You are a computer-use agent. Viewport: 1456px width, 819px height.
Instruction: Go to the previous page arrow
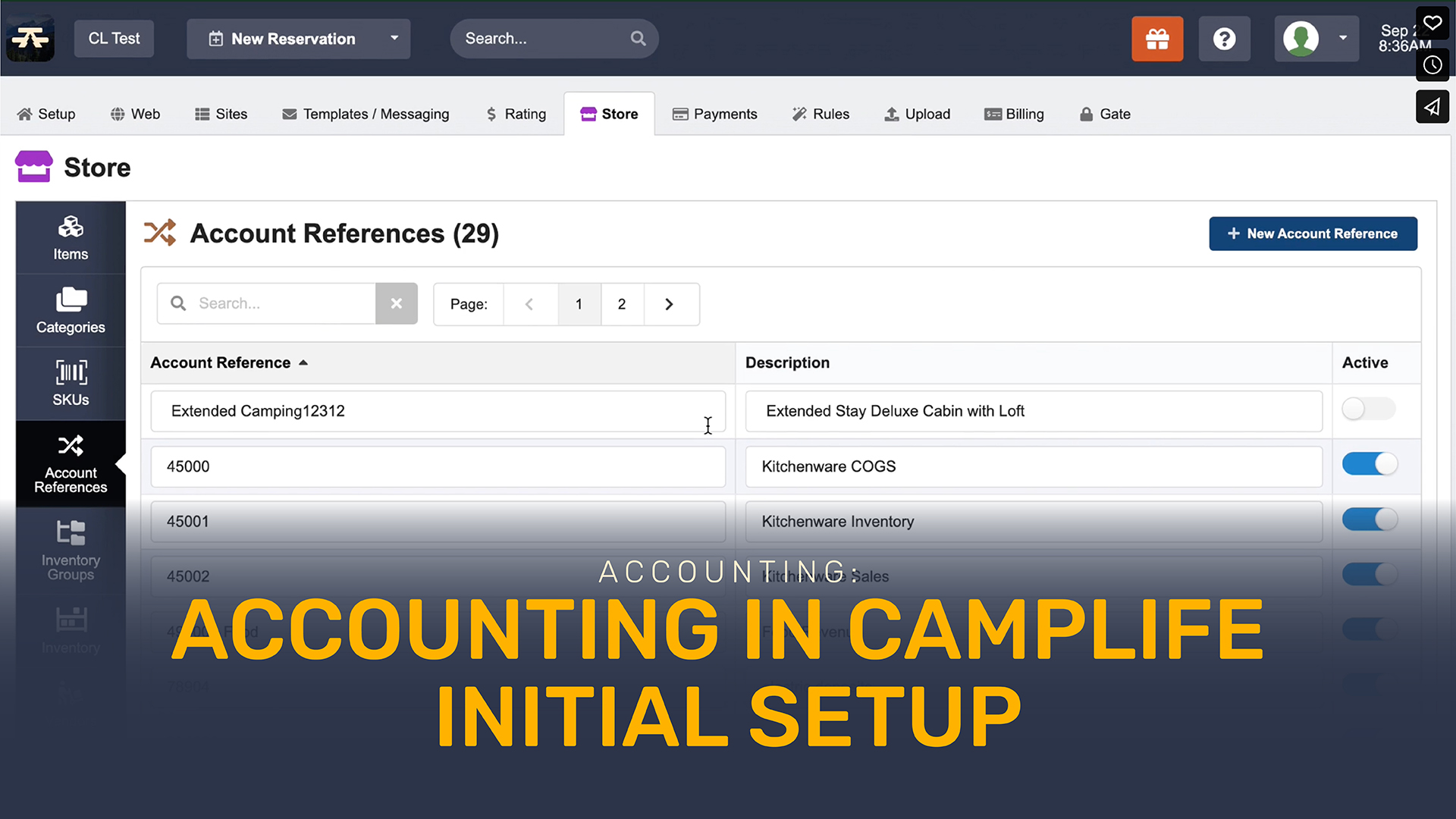click(x=530, y=304)
